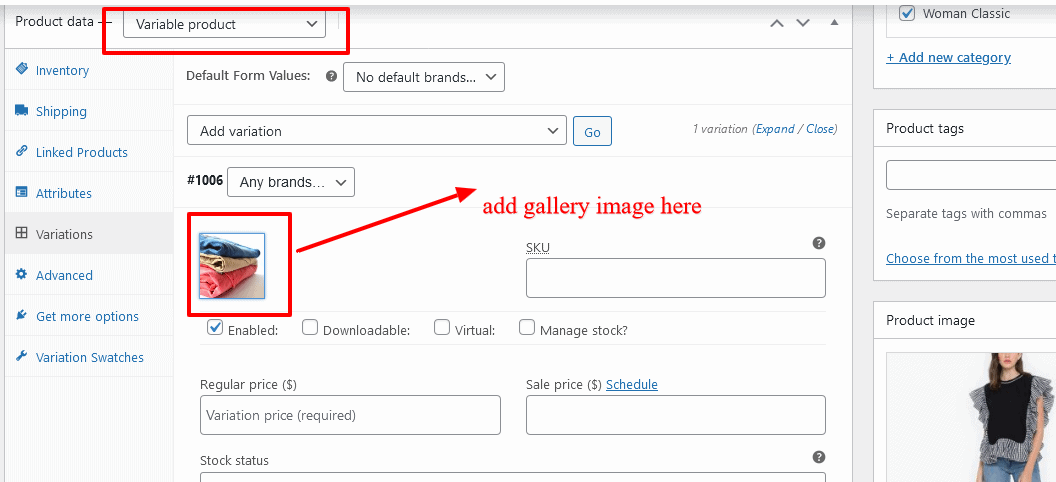Click the Default Form Values help icon

point(331,76)
